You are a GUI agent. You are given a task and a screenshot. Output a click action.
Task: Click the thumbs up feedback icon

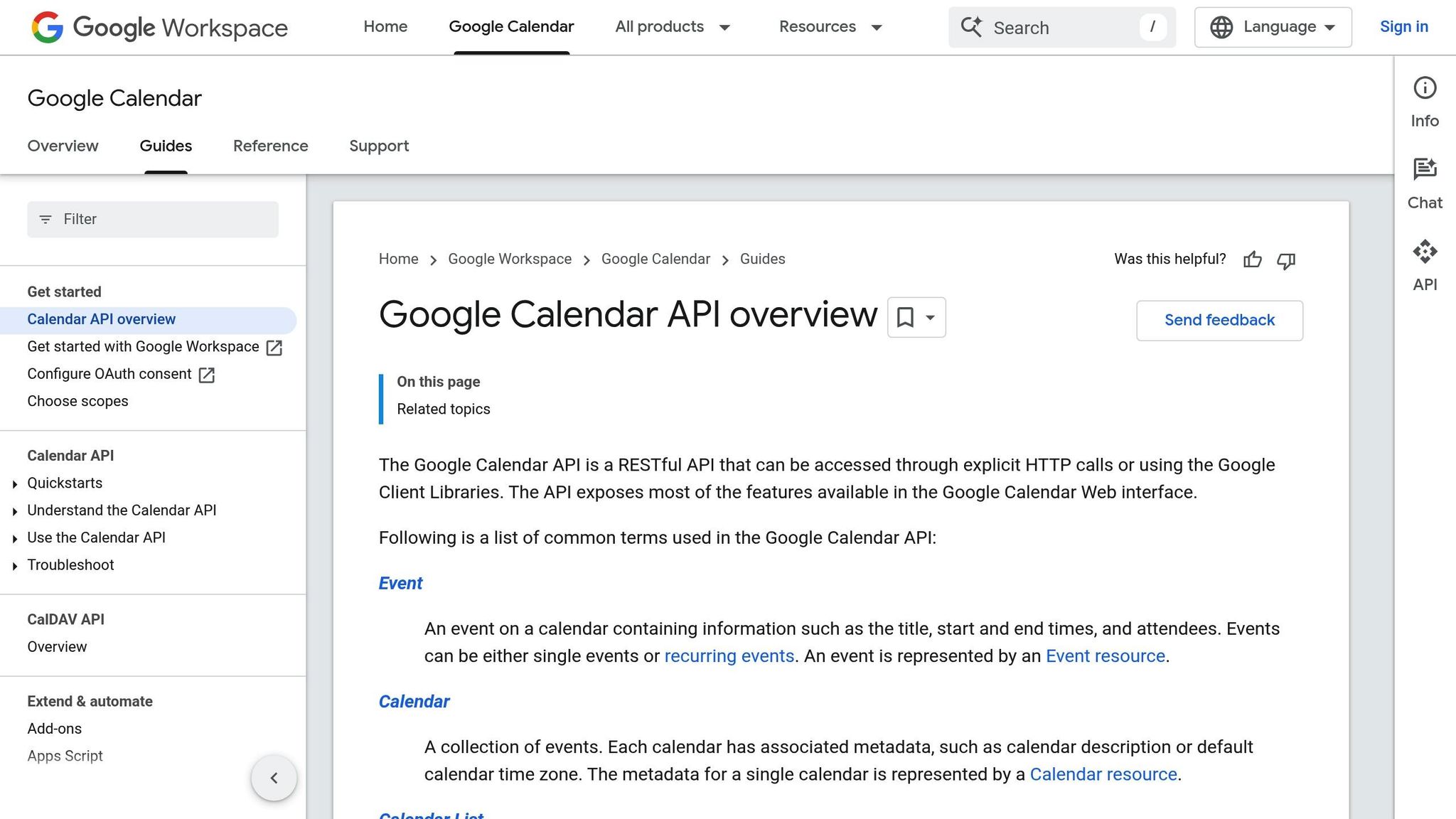click(1252, 260)
